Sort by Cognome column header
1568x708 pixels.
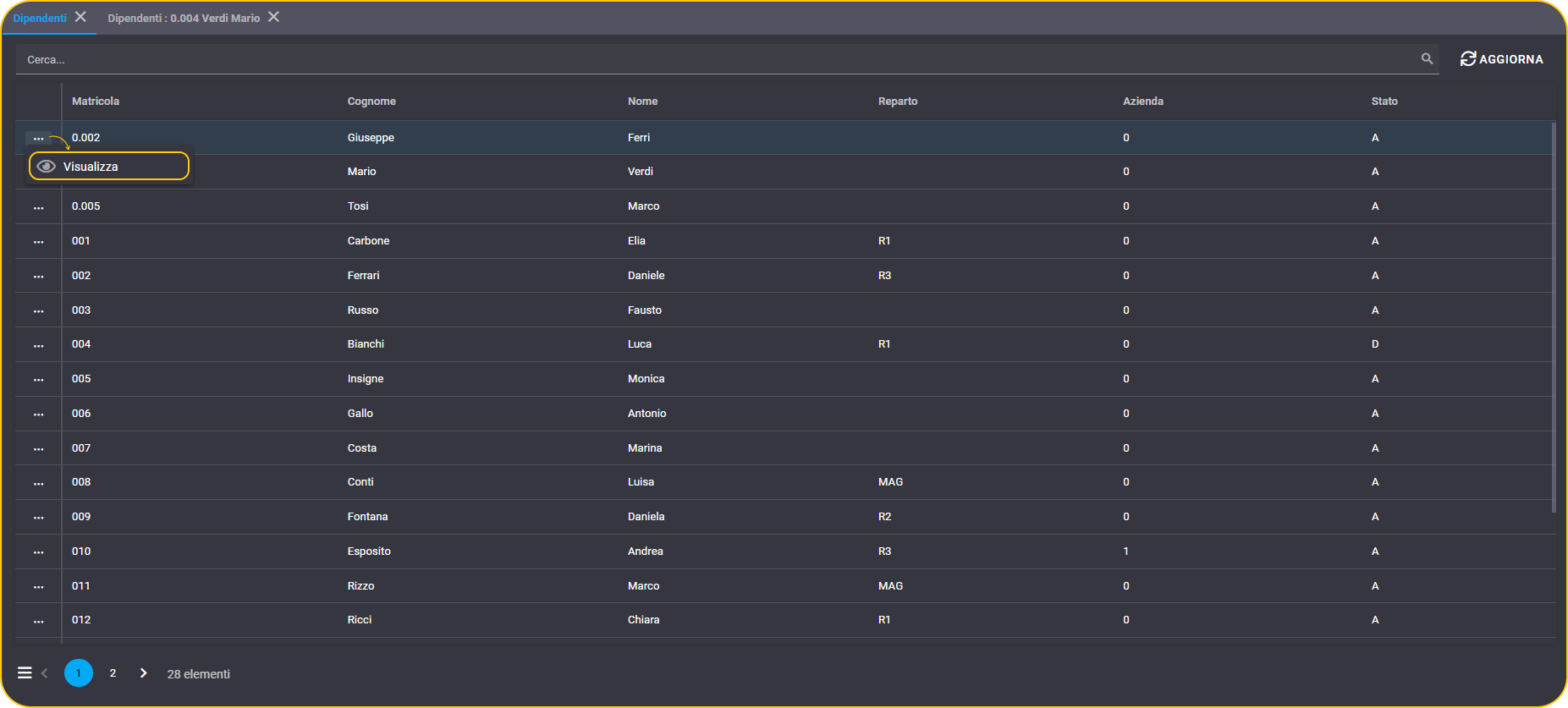click(x=371, y=102)
